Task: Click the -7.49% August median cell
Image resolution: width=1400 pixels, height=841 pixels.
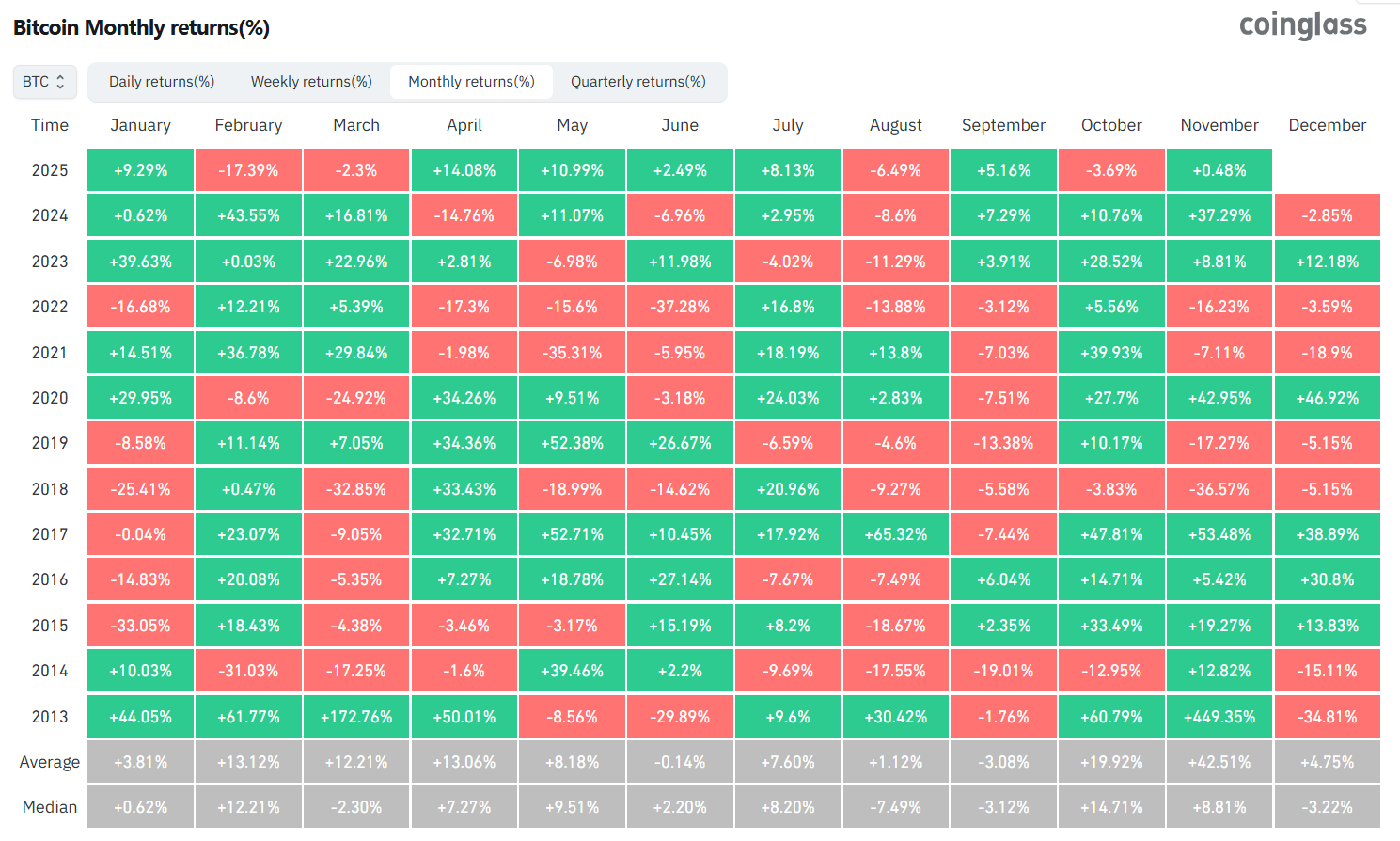Action: click(x=896, y=807)
